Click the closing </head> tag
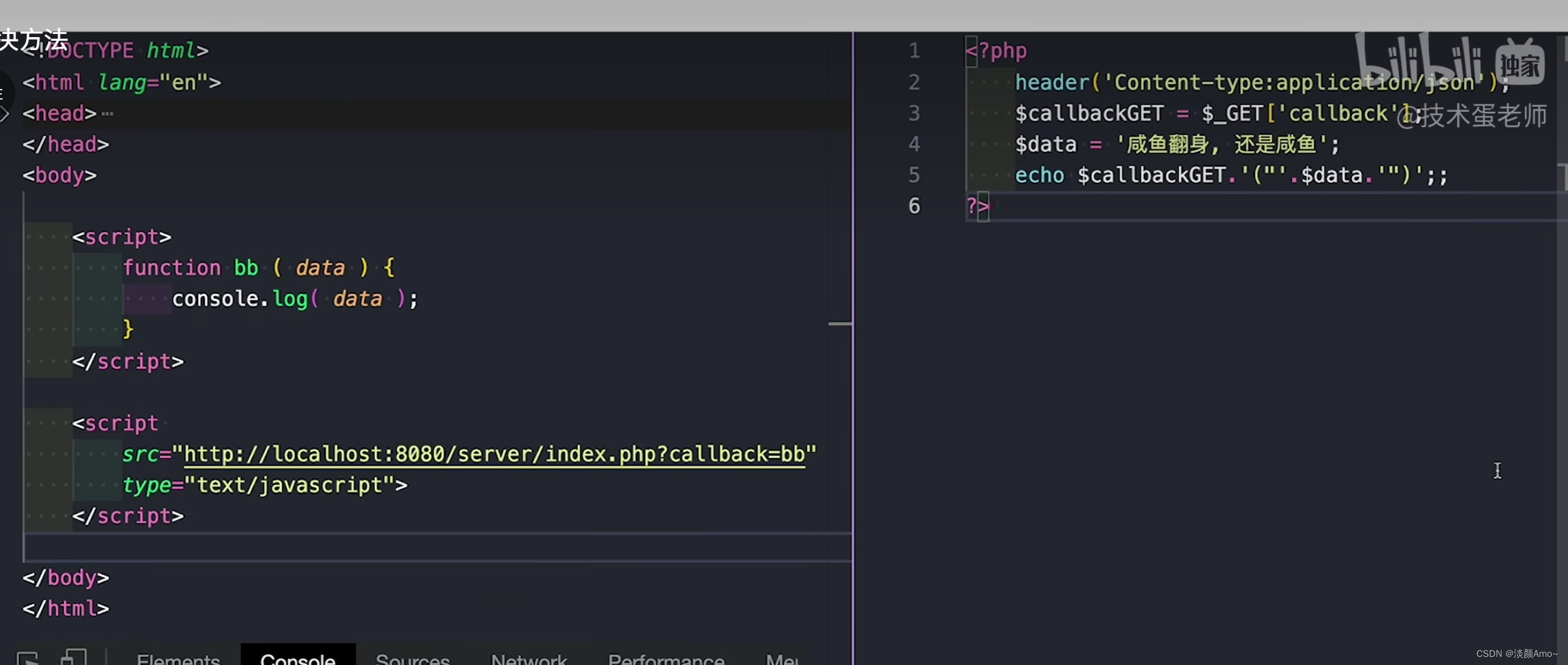The image size is (1568, 665). point(66,144)
